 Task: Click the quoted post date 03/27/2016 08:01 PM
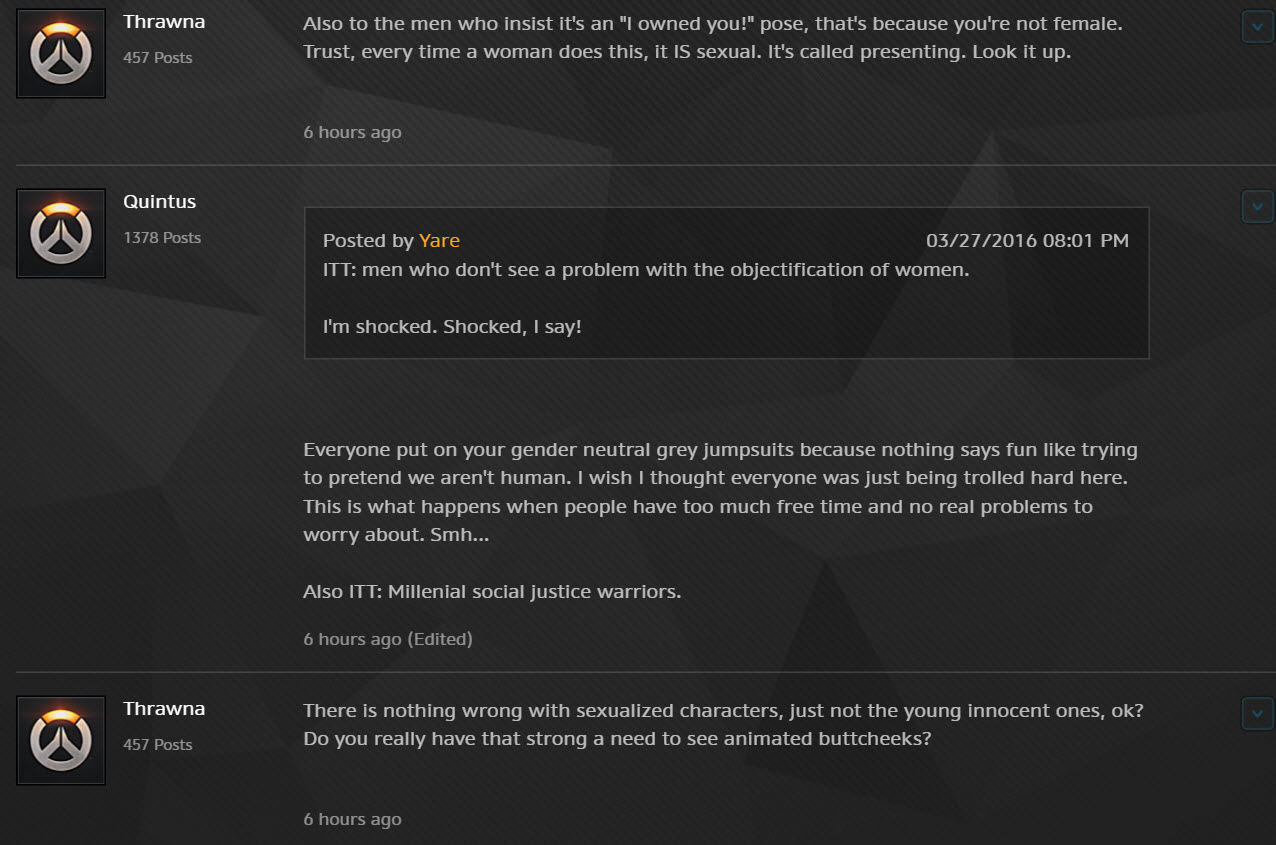tap(1027, 240)
